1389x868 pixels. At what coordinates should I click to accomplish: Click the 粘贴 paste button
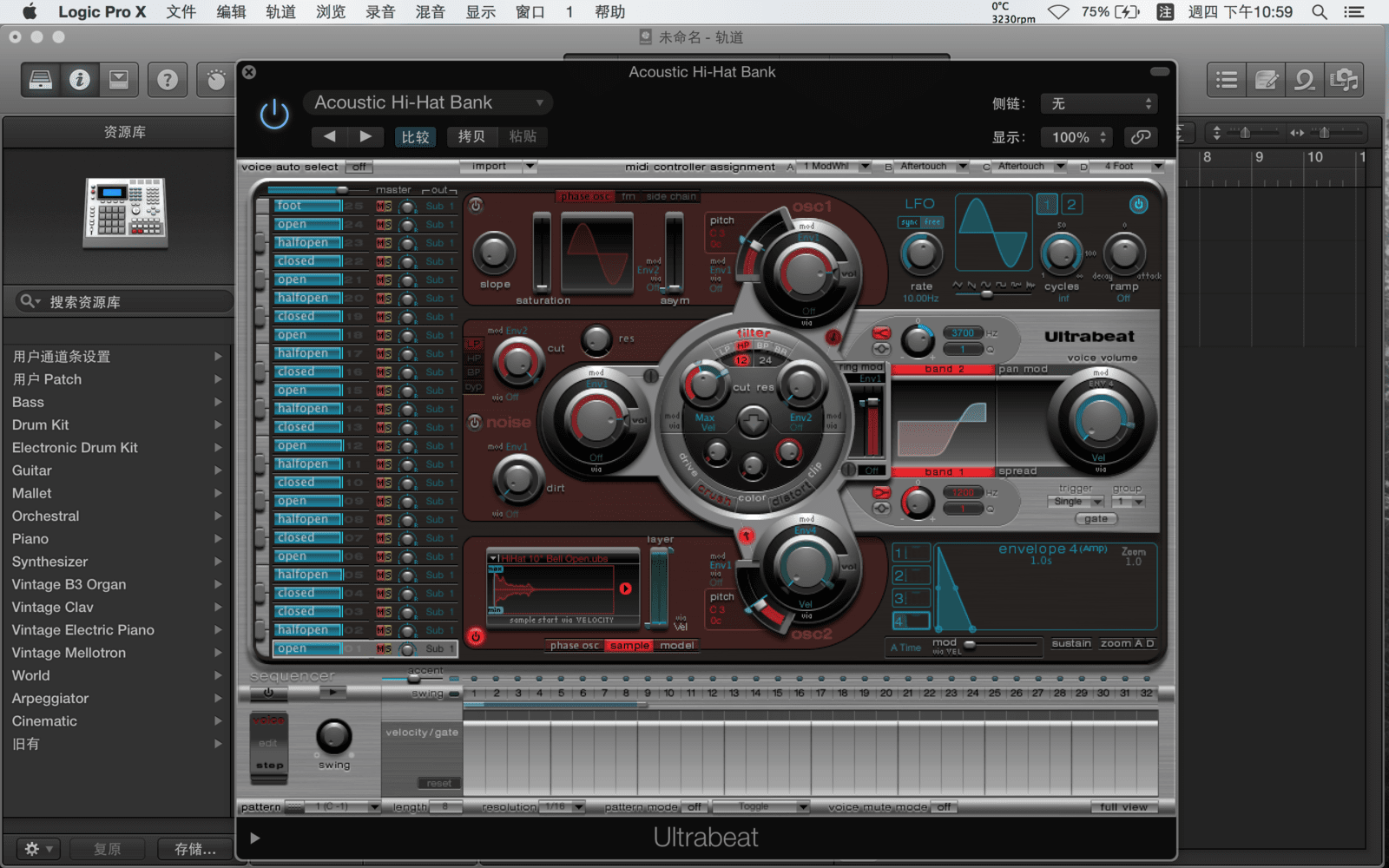point(523,136)
